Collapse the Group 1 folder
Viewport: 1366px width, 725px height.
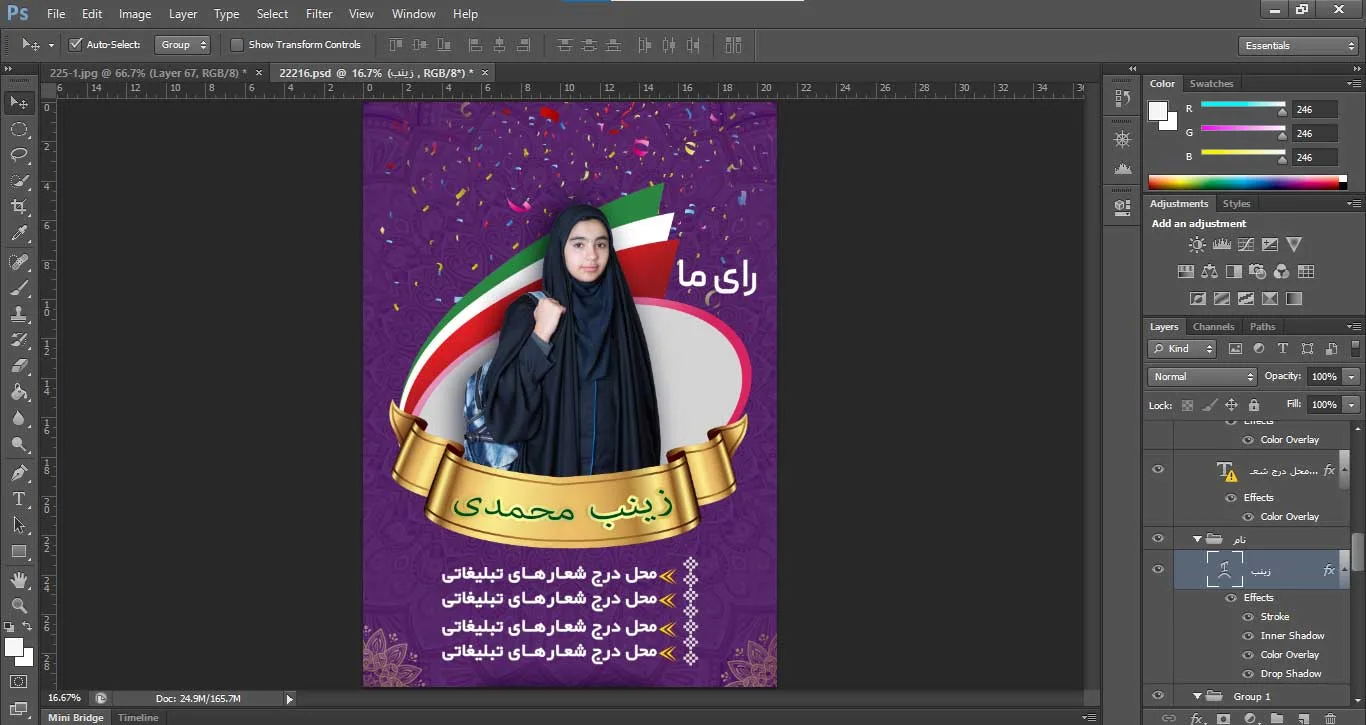pyautogui.click(x=1197, y=696)
